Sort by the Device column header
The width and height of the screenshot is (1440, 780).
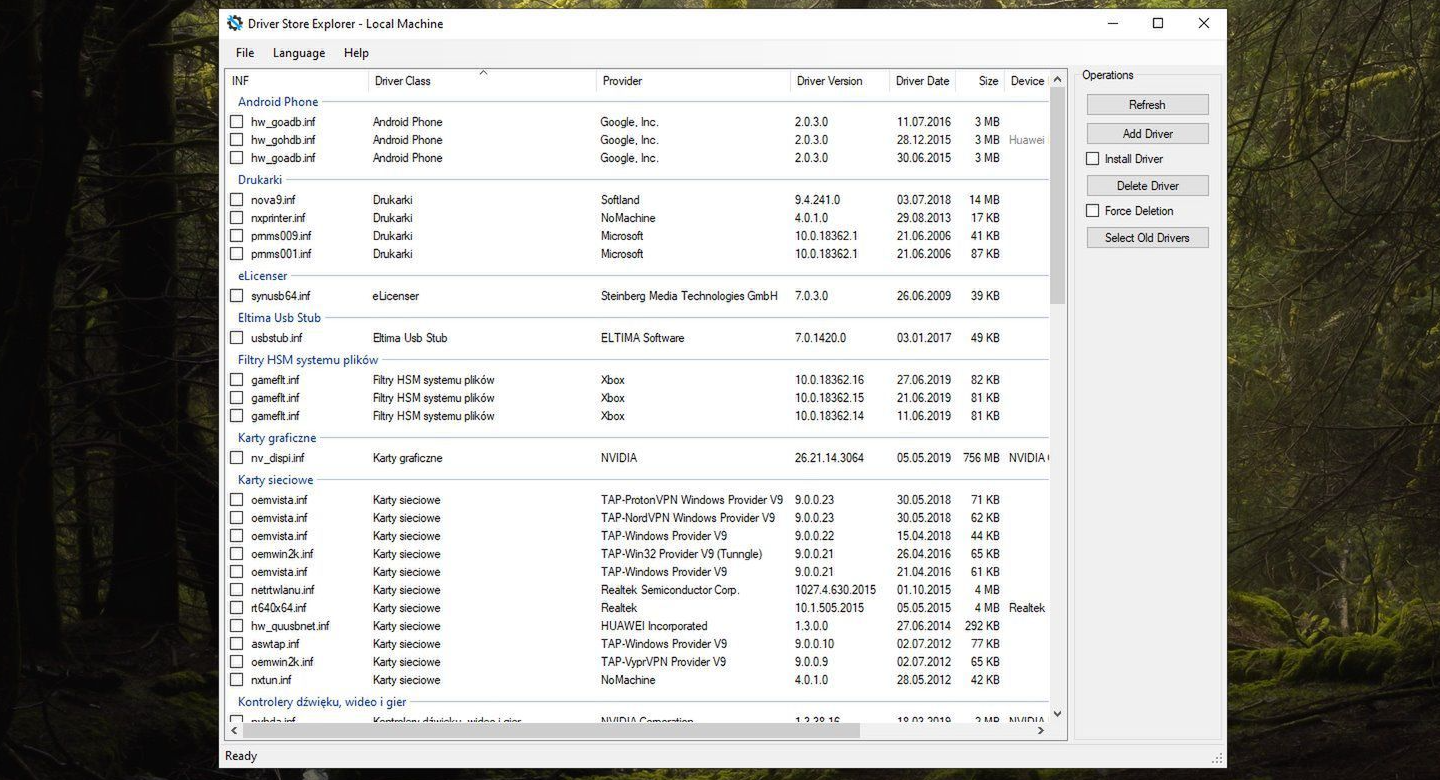click(1027, 81)
